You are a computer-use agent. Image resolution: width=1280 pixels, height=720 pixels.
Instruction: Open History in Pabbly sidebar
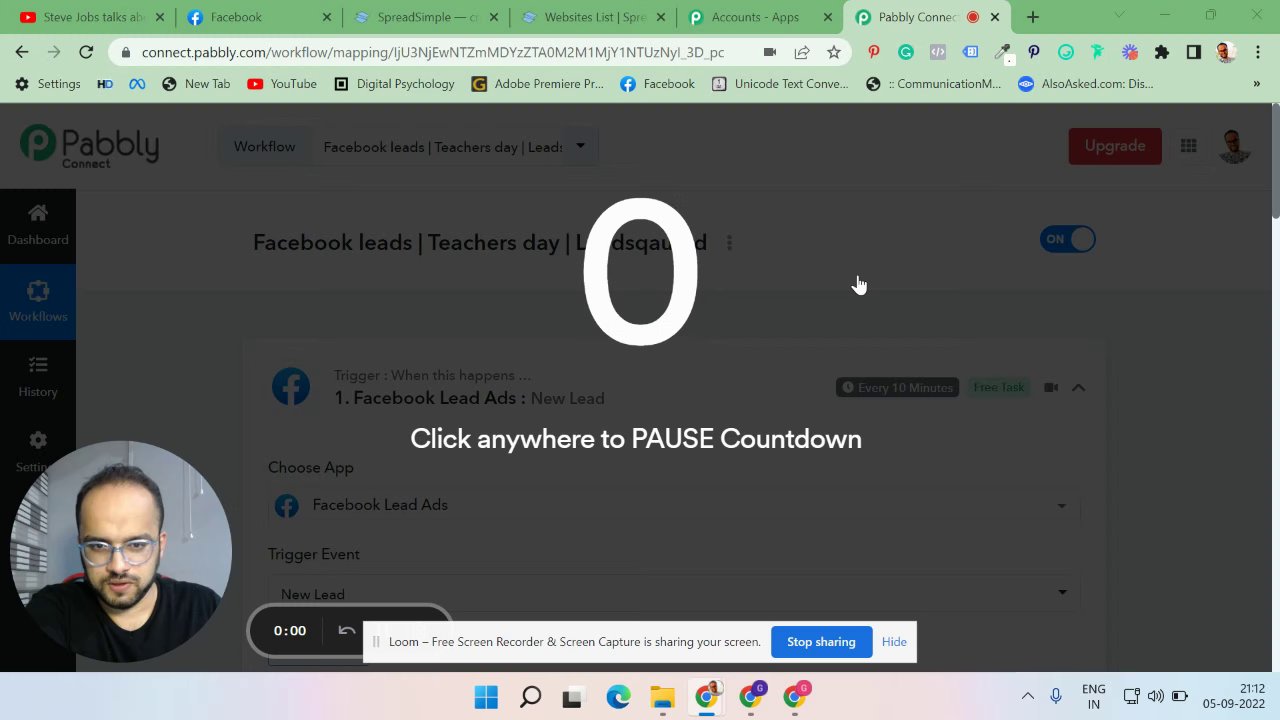pos(38,377)
